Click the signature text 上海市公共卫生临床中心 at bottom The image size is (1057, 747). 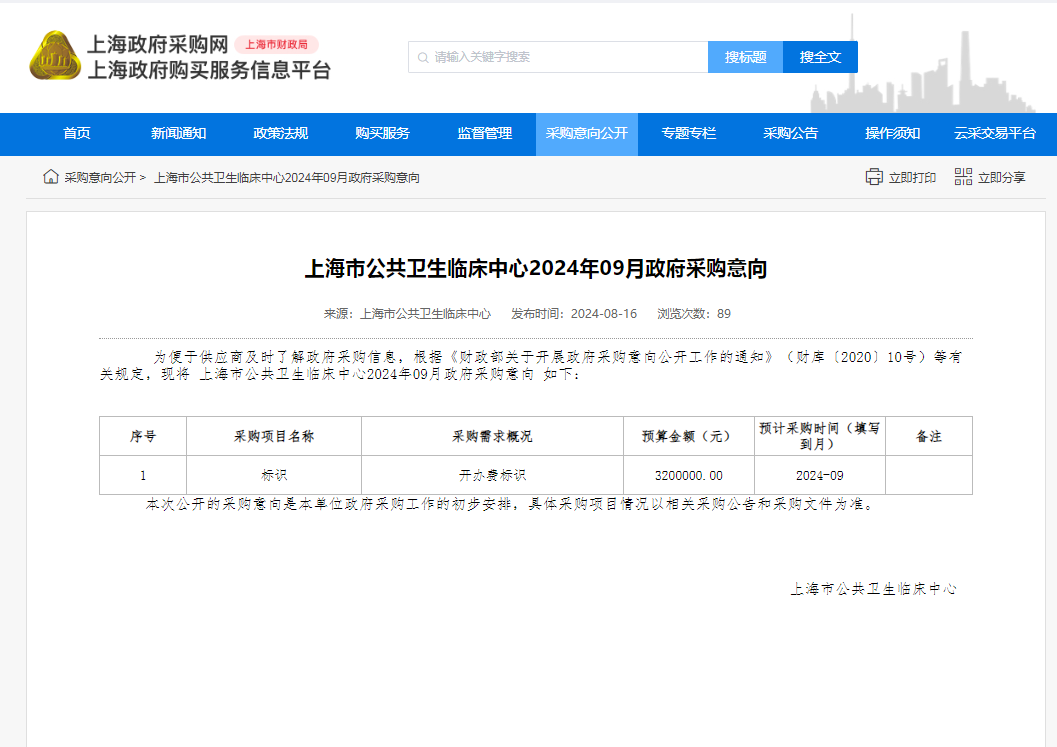[873, 589]
